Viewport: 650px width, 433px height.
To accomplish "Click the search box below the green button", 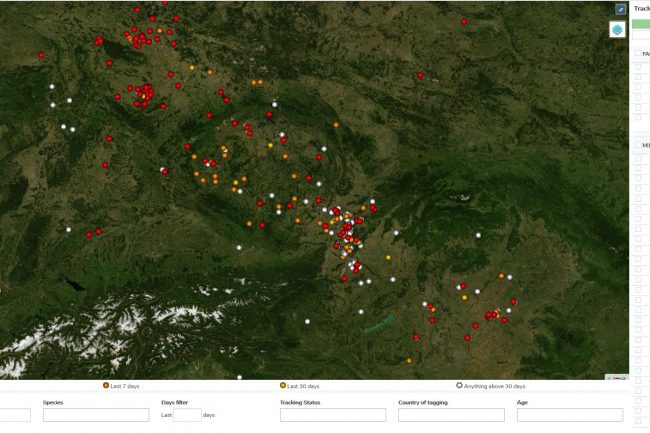I will tap(640, 35).
